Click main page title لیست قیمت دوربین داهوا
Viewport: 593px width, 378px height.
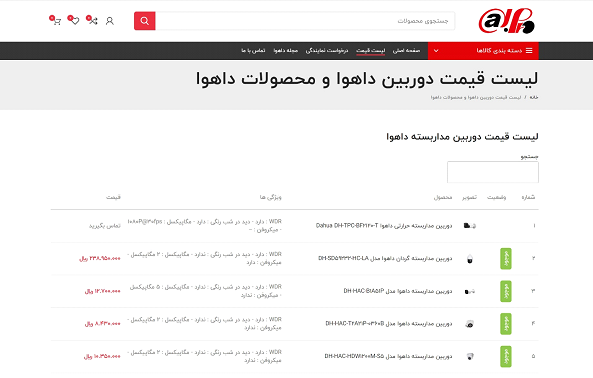click(367, 79)
